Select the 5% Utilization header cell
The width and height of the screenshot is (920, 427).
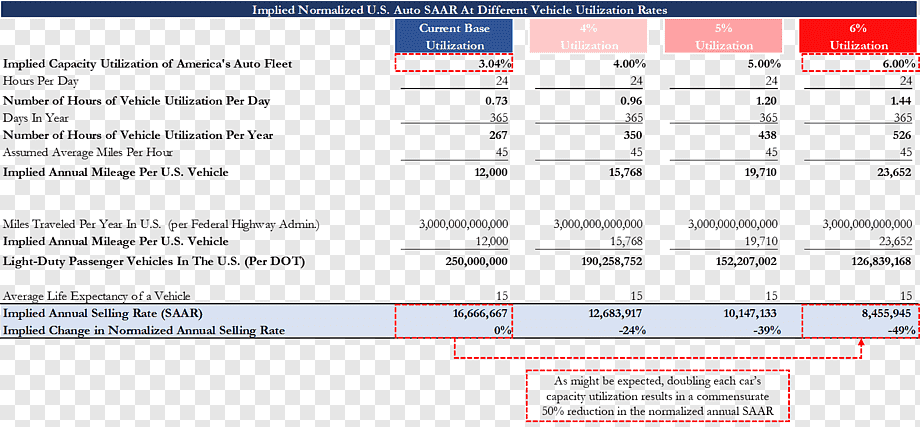click(723, 36)
